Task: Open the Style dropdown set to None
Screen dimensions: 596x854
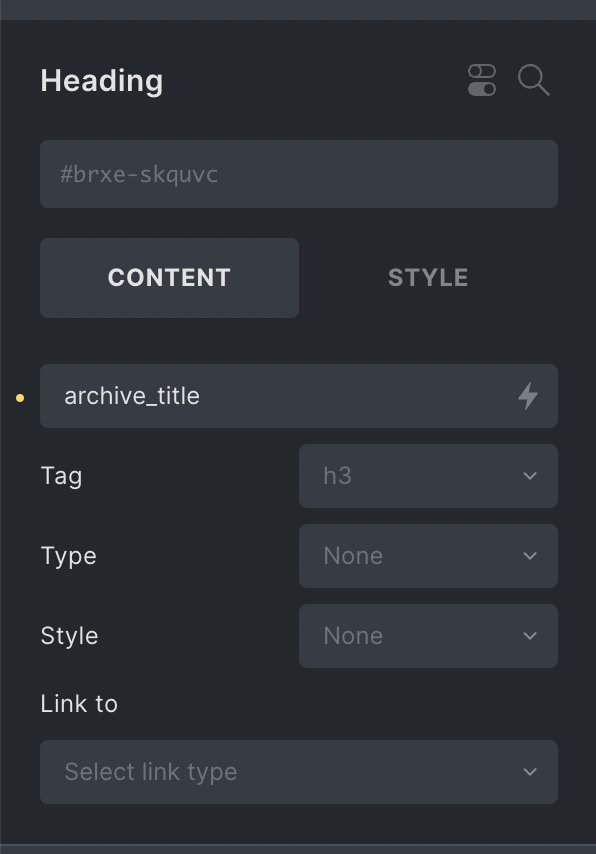Action: (x=428, y=636)
